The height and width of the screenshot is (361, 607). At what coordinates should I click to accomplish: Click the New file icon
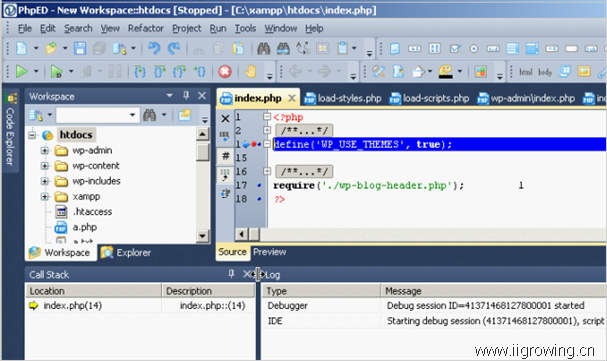coord(22,48)
